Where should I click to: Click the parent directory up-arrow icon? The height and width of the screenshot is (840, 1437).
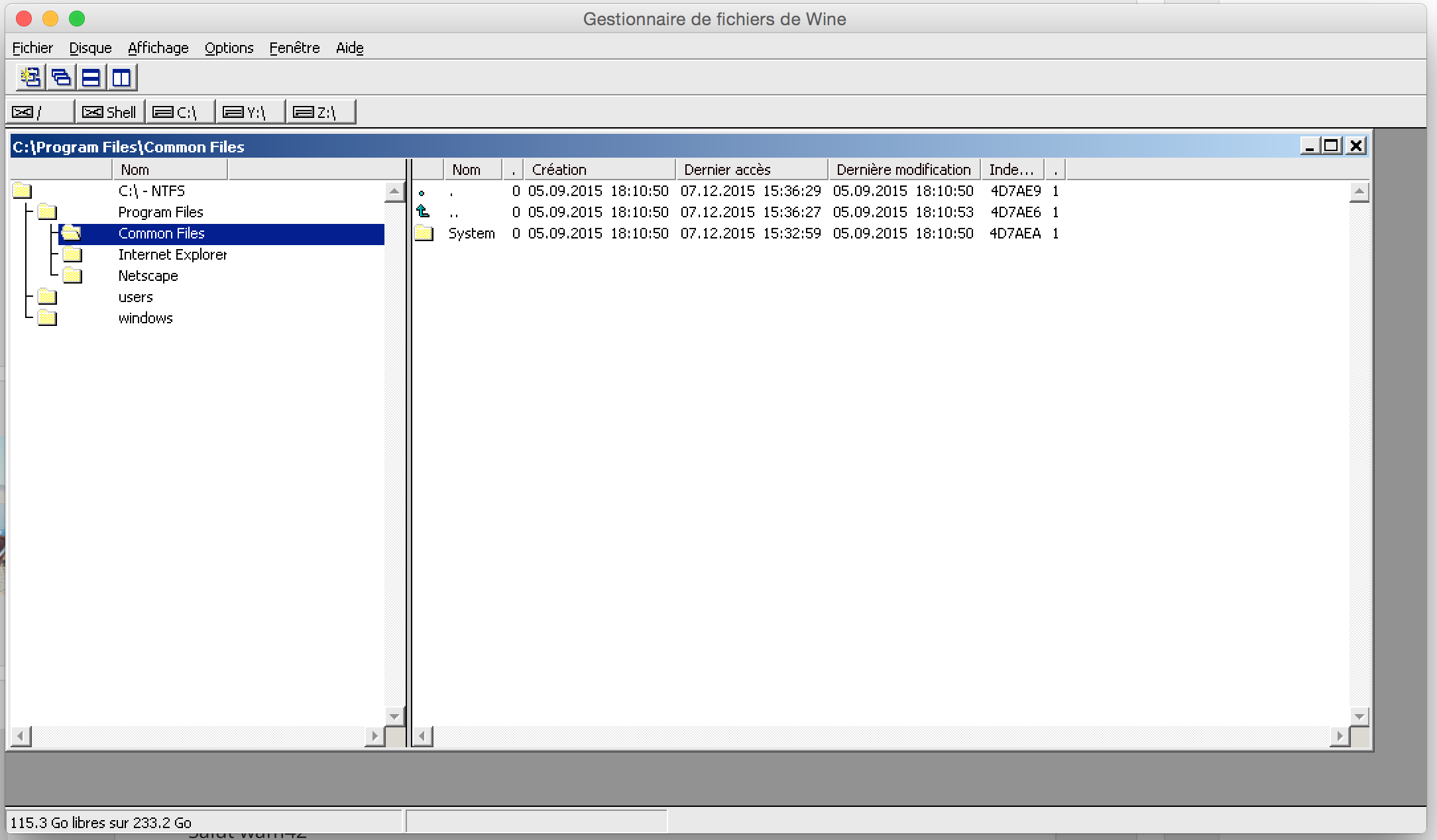click(423, 212)
